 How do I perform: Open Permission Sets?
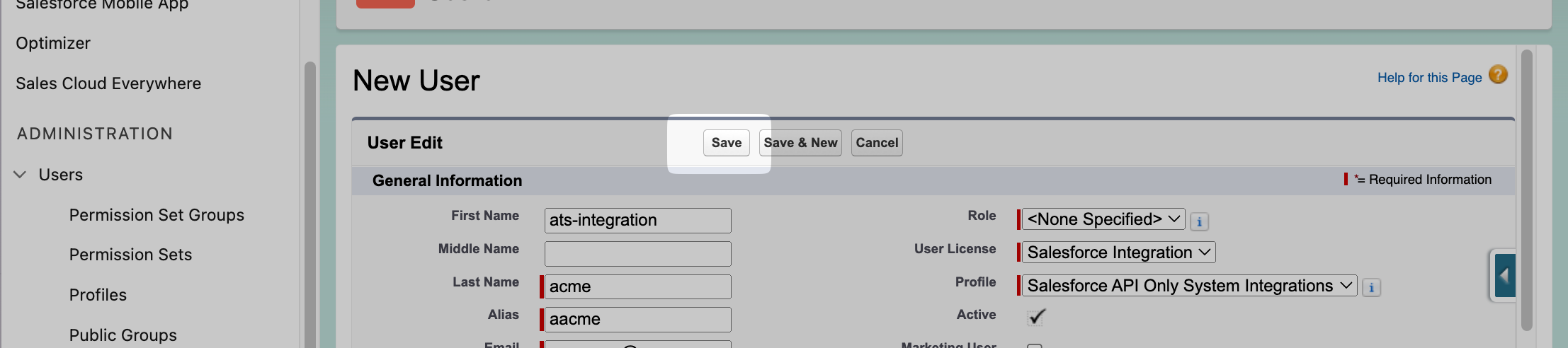[130, 255]
